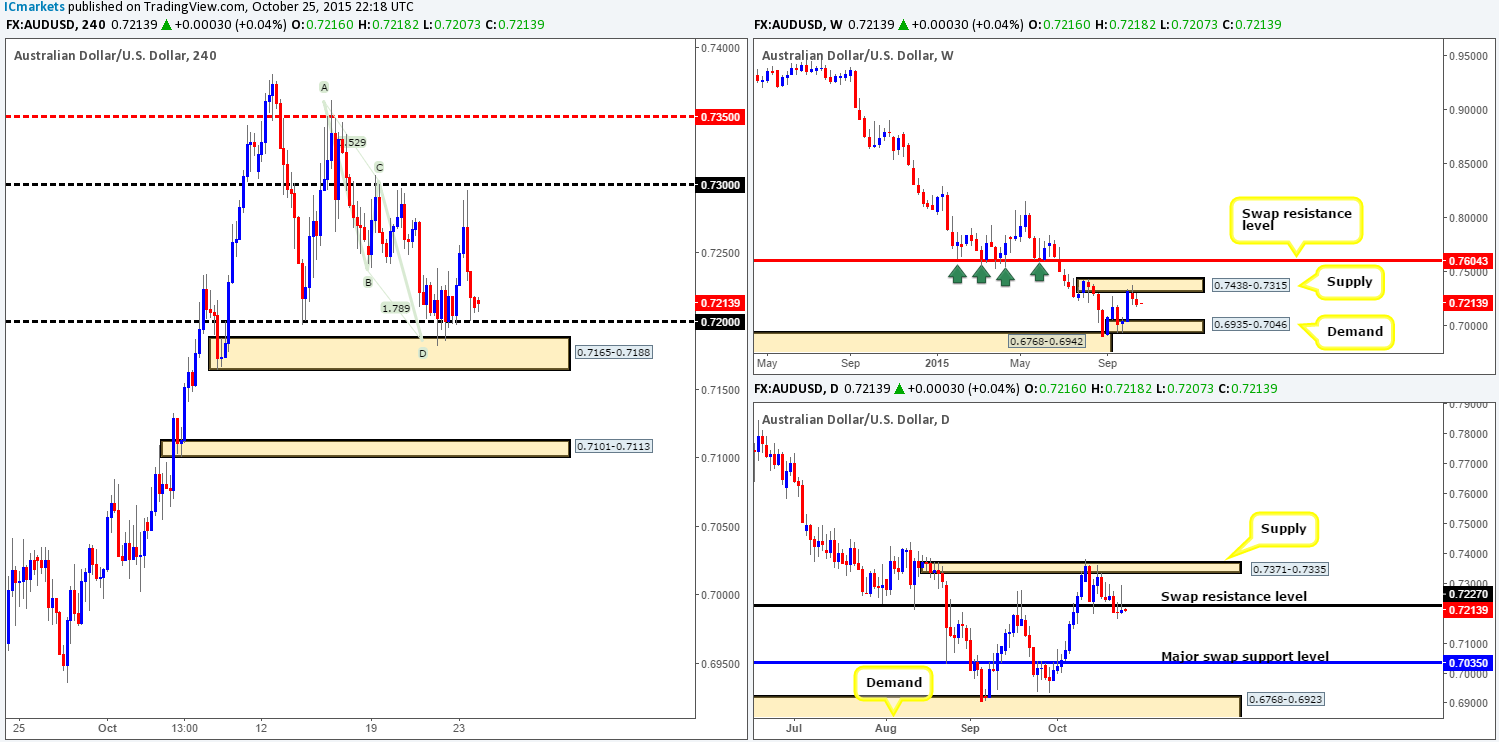Click the 1.789 harmonic ratio label
Screen dimensions: 1499x742
click(394, 309)
